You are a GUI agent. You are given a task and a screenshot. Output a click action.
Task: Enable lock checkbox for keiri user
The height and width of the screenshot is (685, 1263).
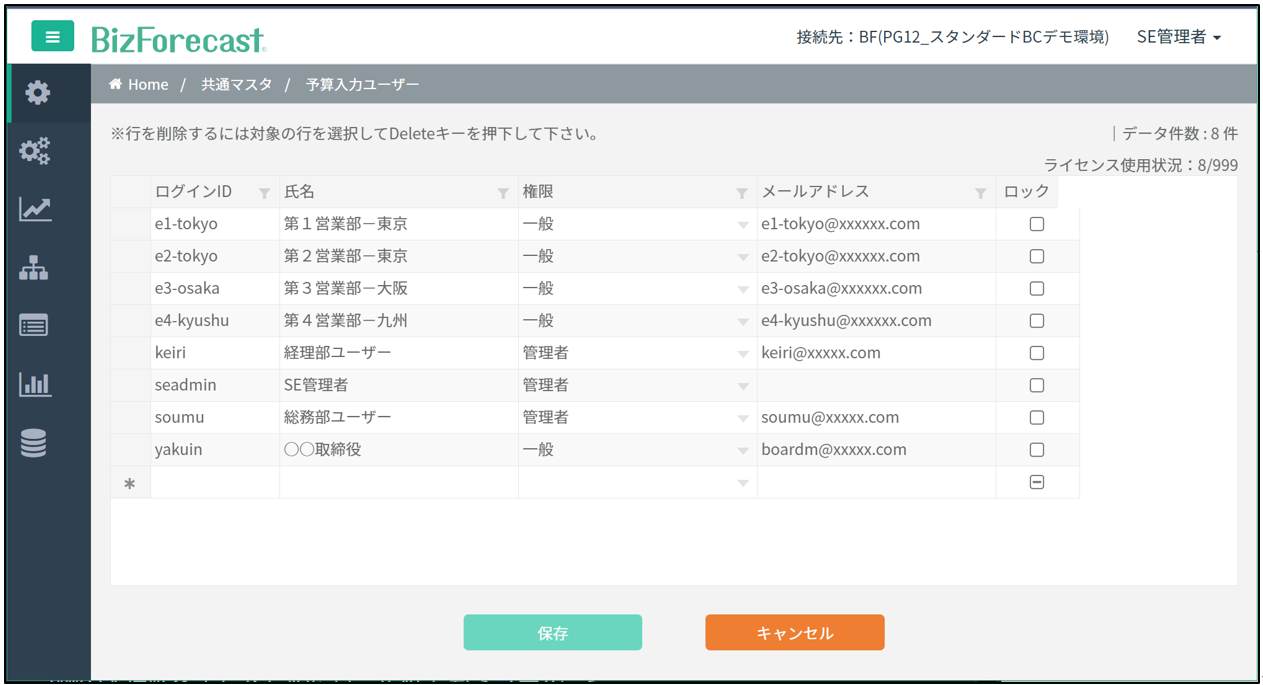point(1037,353)
